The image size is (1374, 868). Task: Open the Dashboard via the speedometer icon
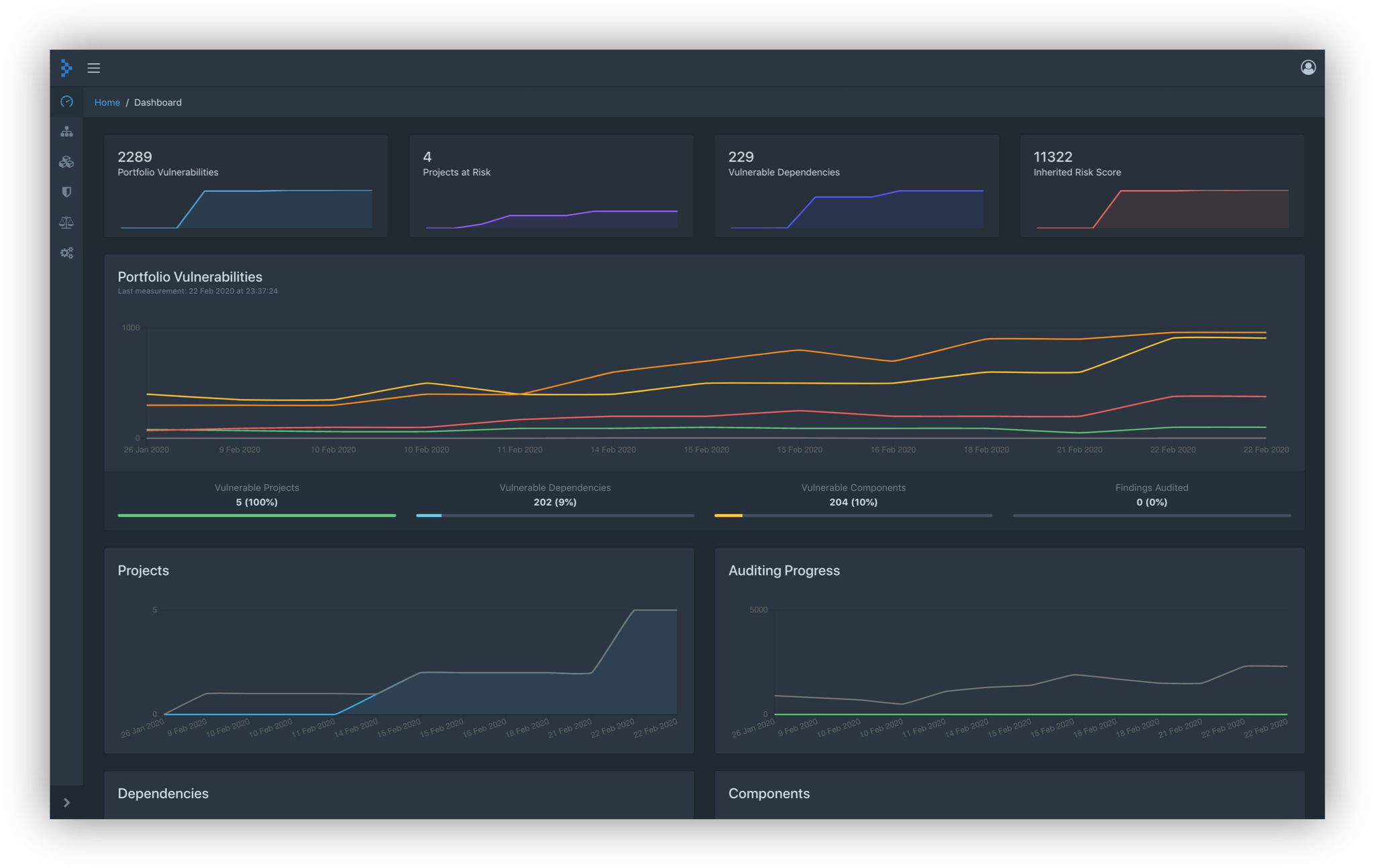pos(66,101)
